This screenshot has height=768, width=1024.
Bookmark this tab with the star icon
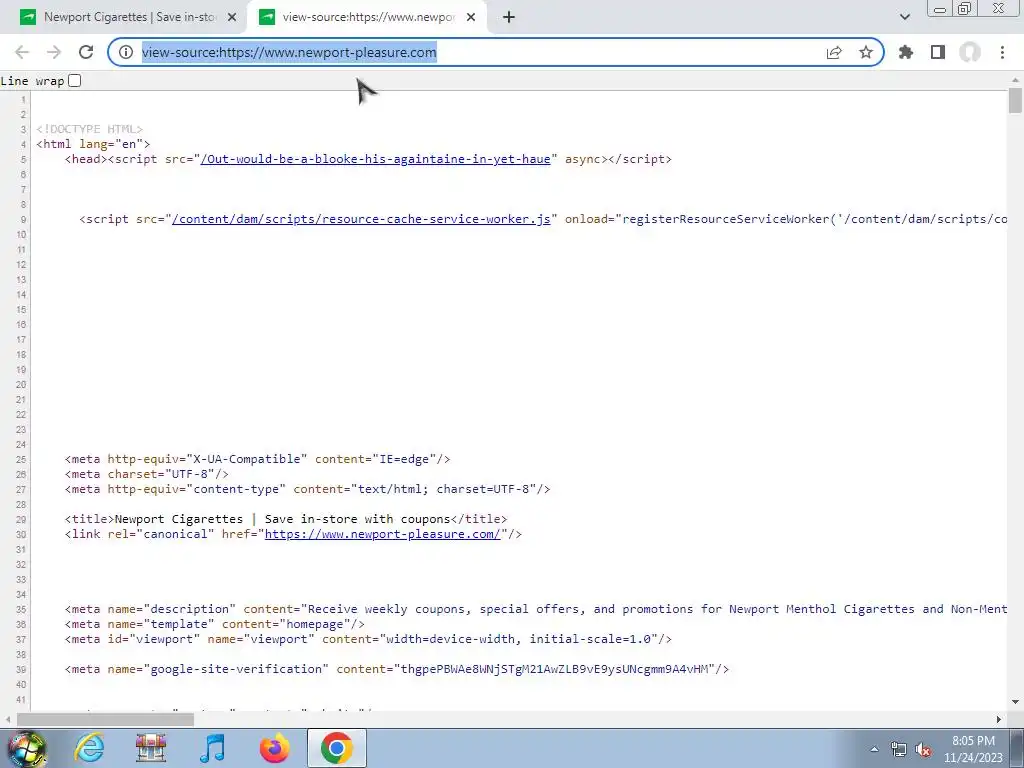[x=866, y=52]
